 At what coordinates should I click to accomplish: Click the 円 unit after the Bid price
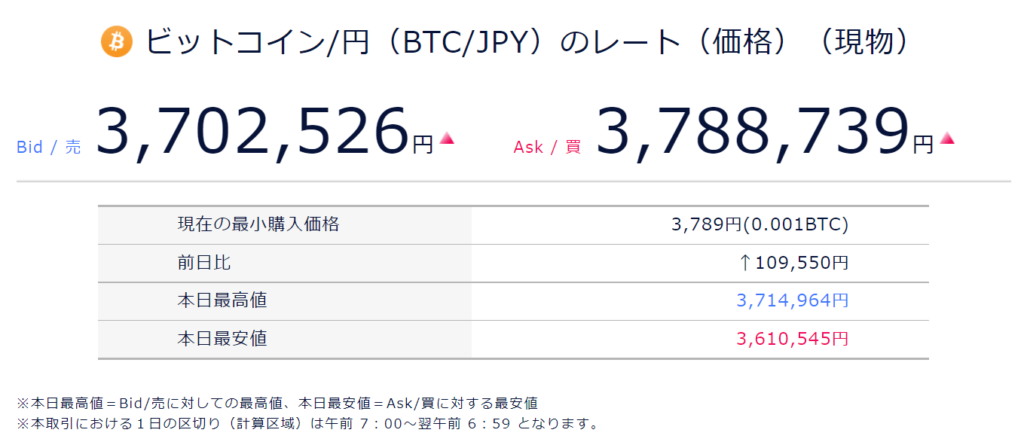[423, 145]
